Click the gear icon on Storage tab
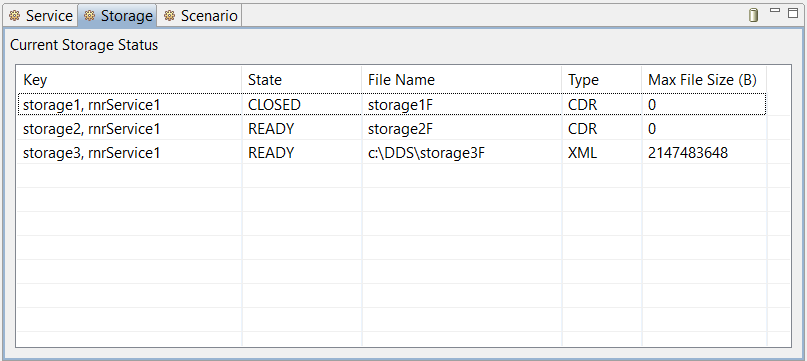The width and height of the screenshot is (807, 361). pos(90,16)
